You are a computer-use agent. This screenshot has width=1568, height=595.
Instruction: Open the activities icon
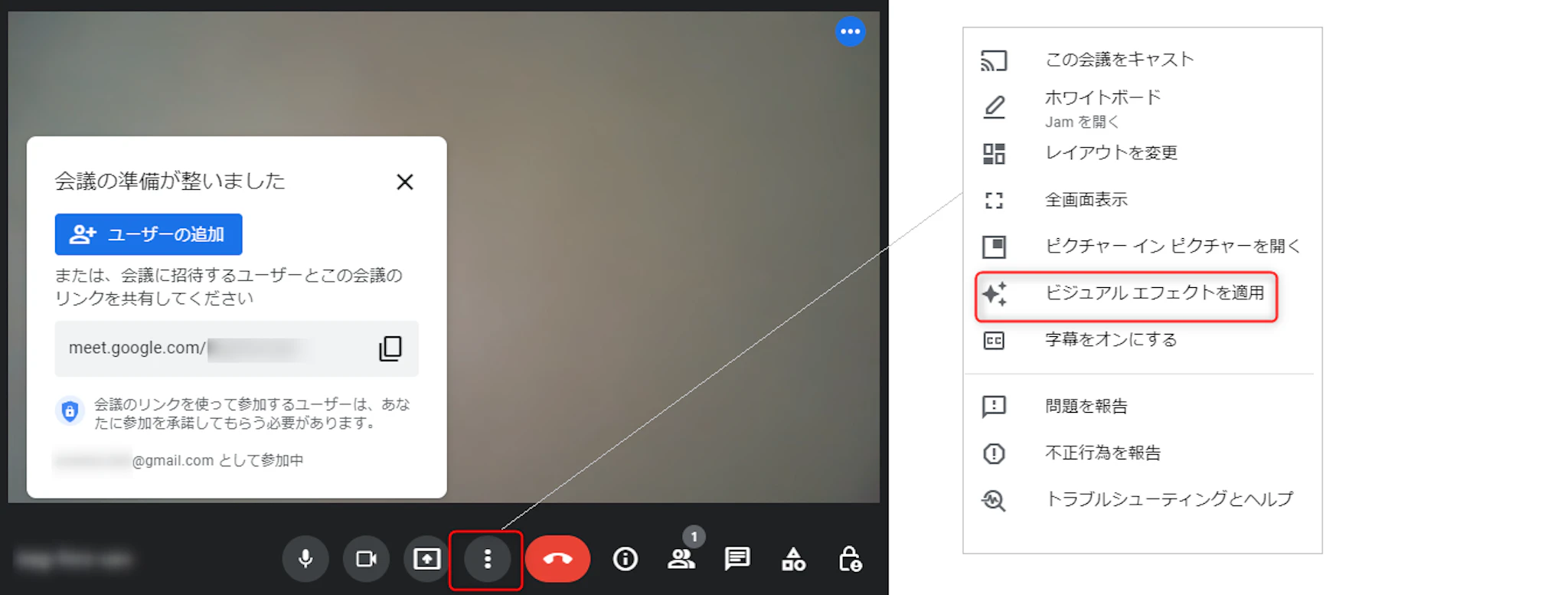(x=793, y=559)
